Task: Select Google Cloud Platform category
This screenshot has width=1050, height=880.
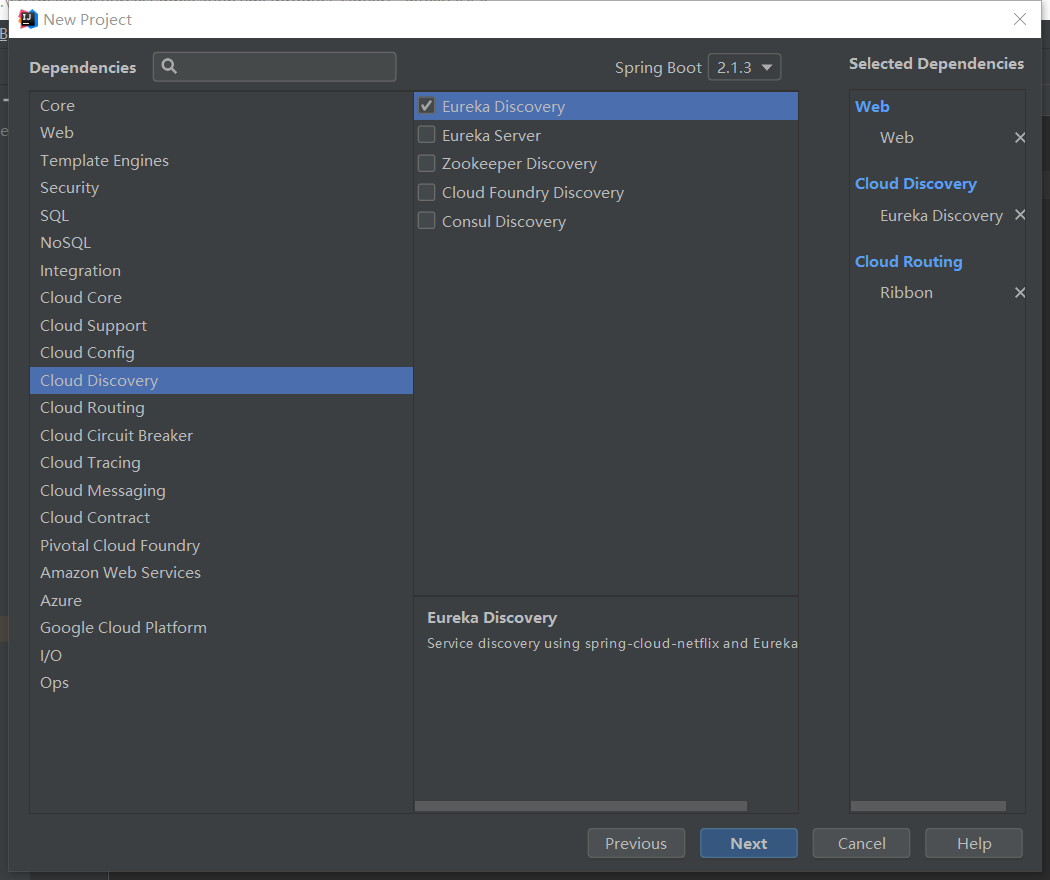Action: [222, 628]
